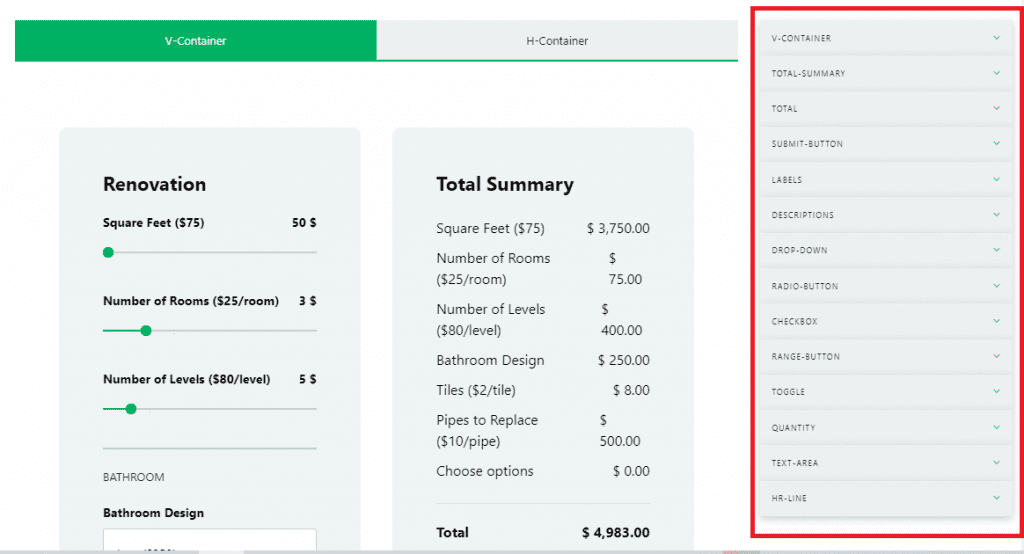The width and height of the screenshot is (1024, 554).
Task: Open the Bathroom Design select field
Action: pyautogui.click(x=209, y=540)
